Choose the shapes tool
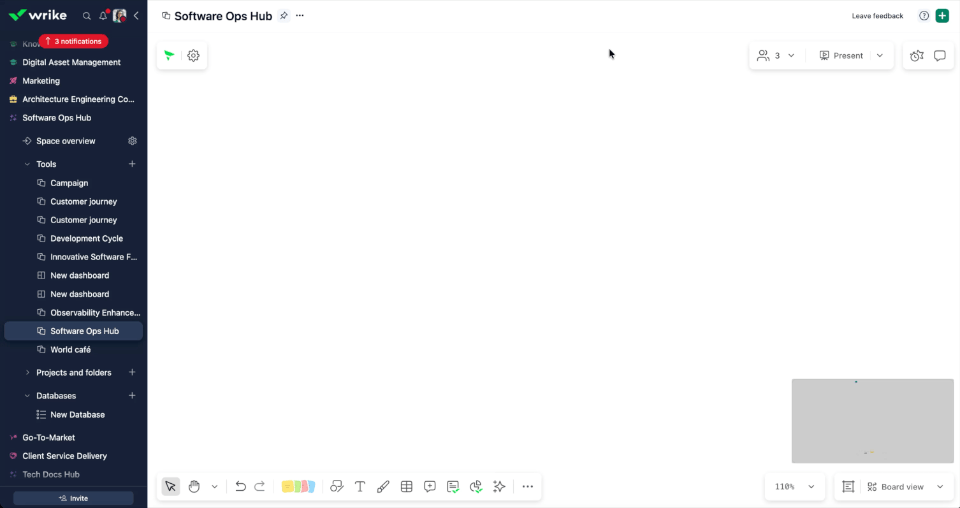Viewport: 960px width, 508px height. tap(337, 487)
